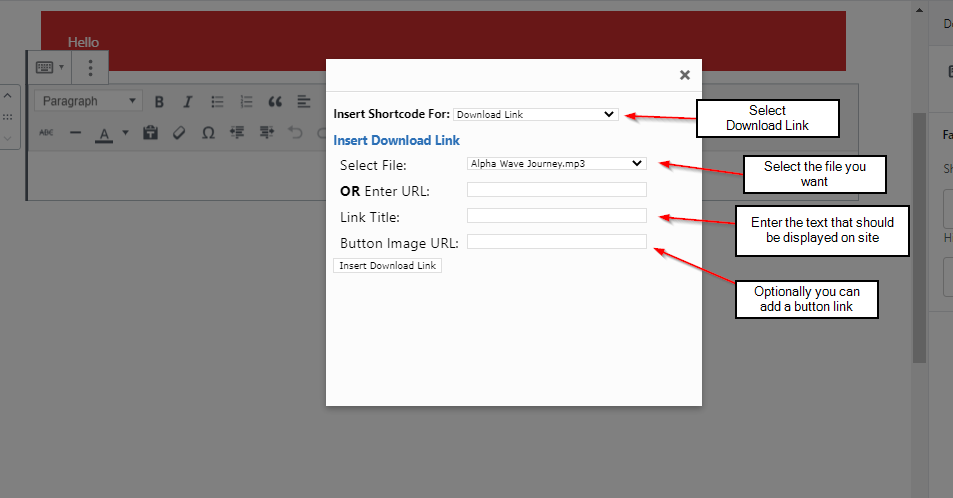This screenshot has width=953, height=498.
Task: Click the Button Image URL field
Action: 557,242
